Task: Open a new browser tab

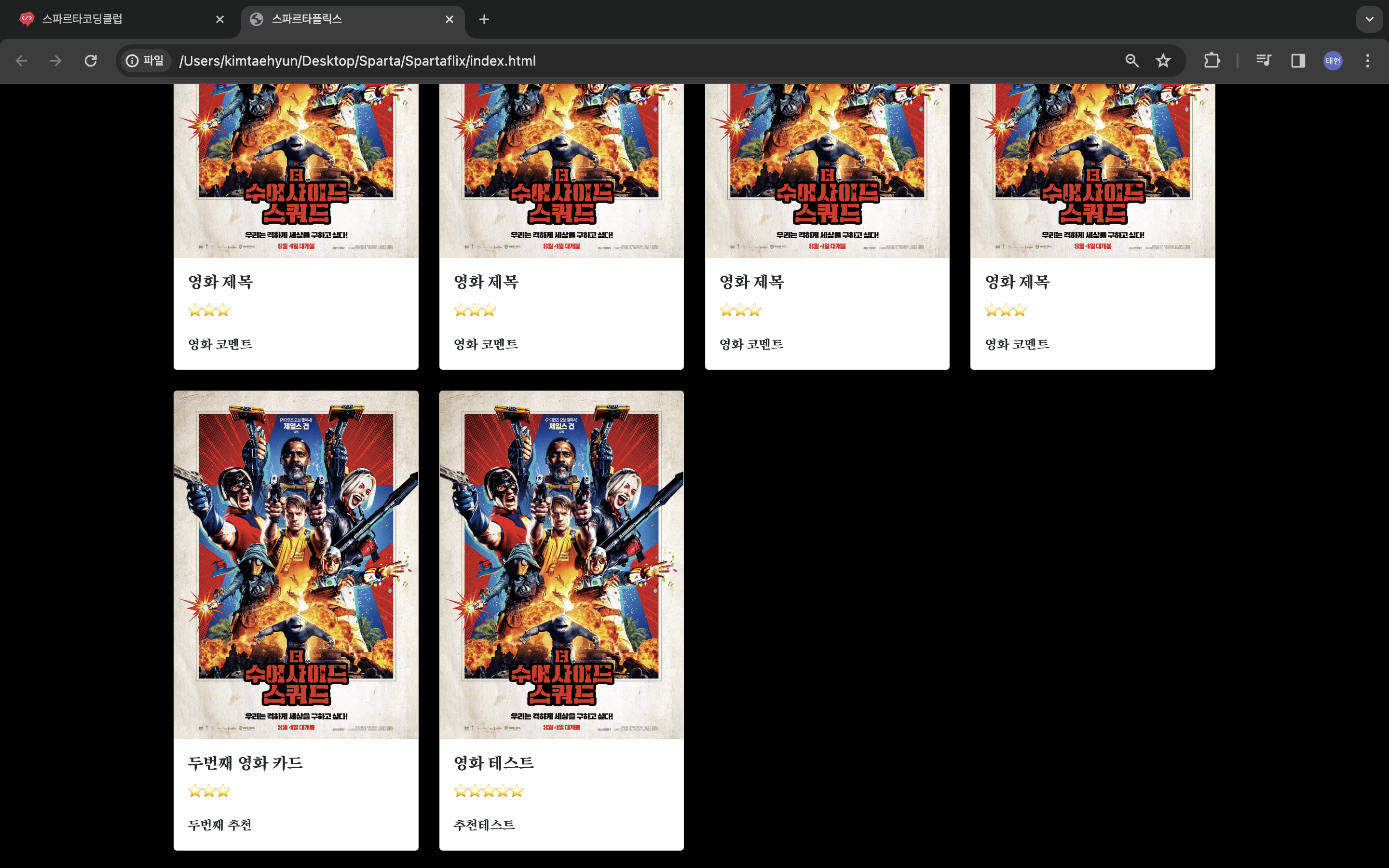Action: click(x=484, y=19)
